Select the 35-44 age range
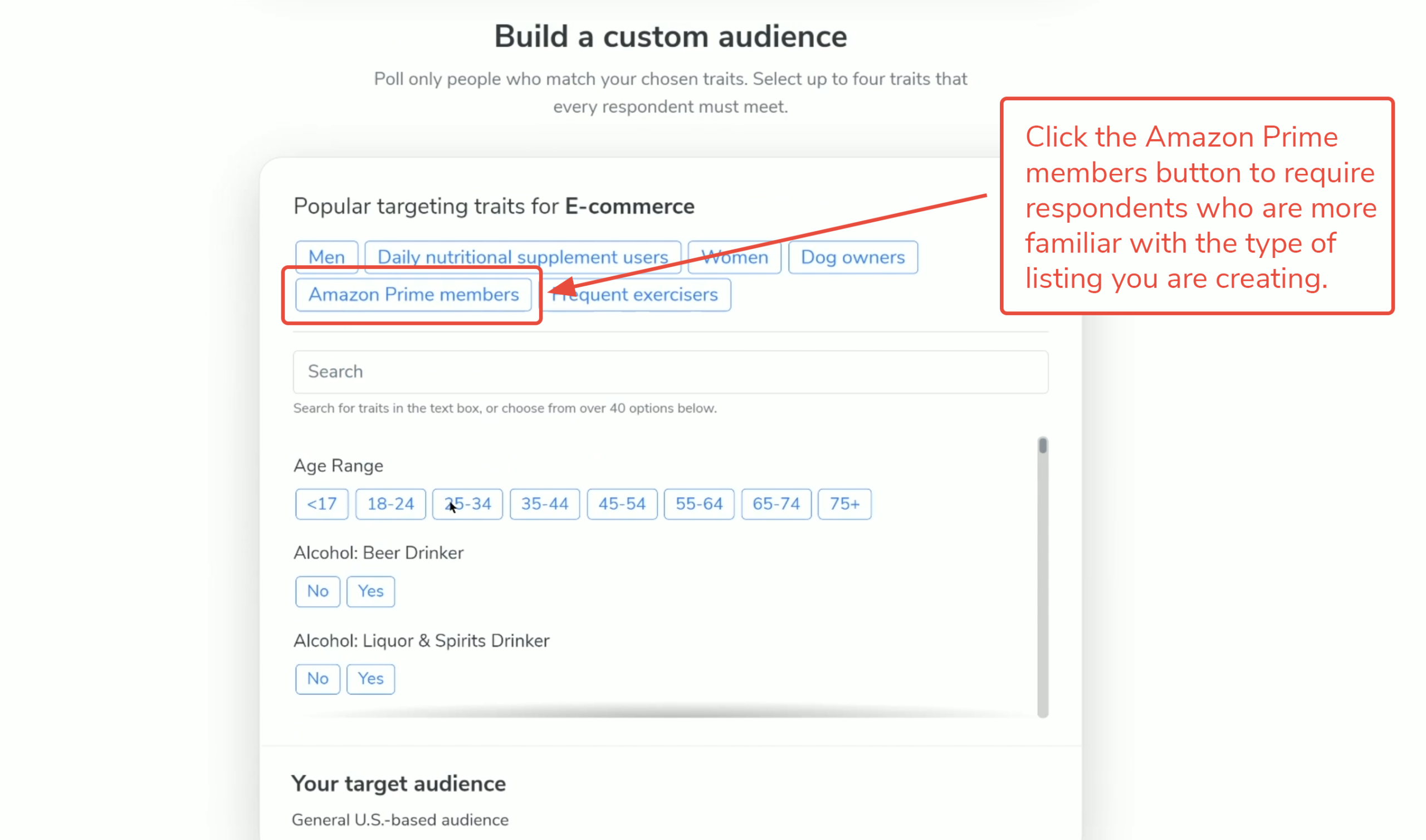This screenshot has width=1426, height=840. [x=544, y=503]
